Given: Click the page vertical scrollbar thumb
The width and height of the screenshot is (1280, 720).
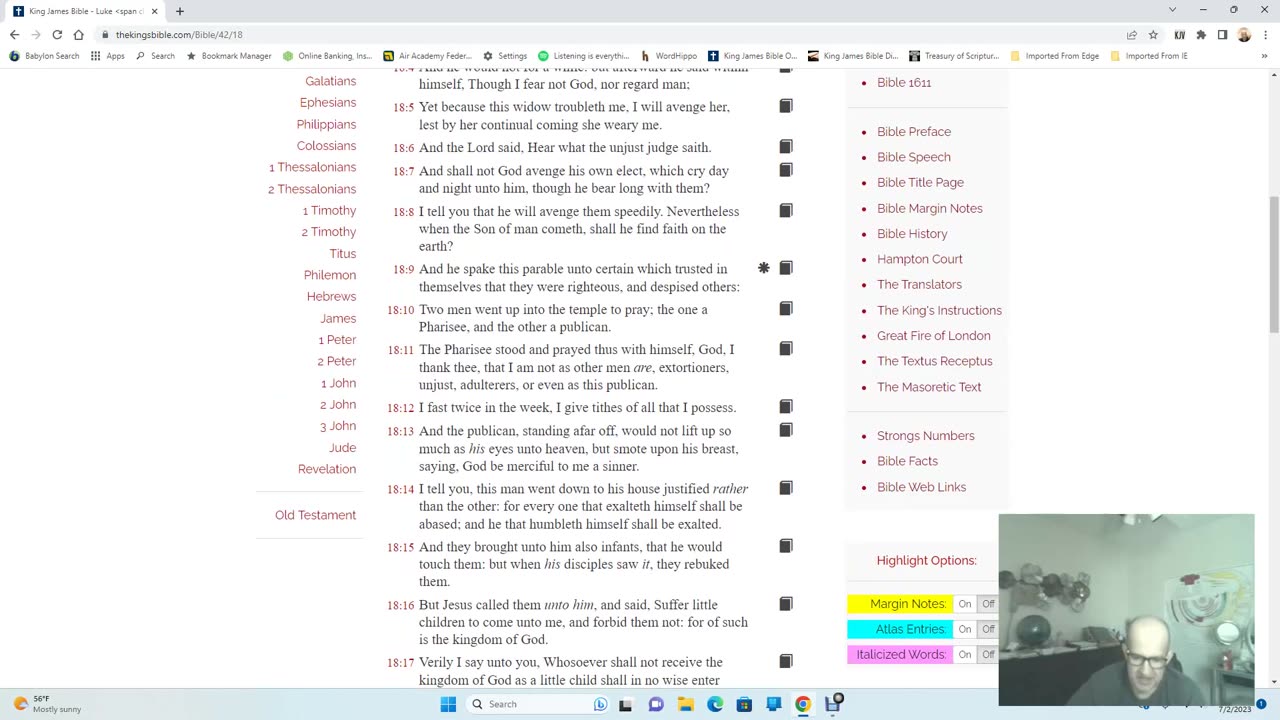Looking at the screenshot, I should [x=1273, y=265].
